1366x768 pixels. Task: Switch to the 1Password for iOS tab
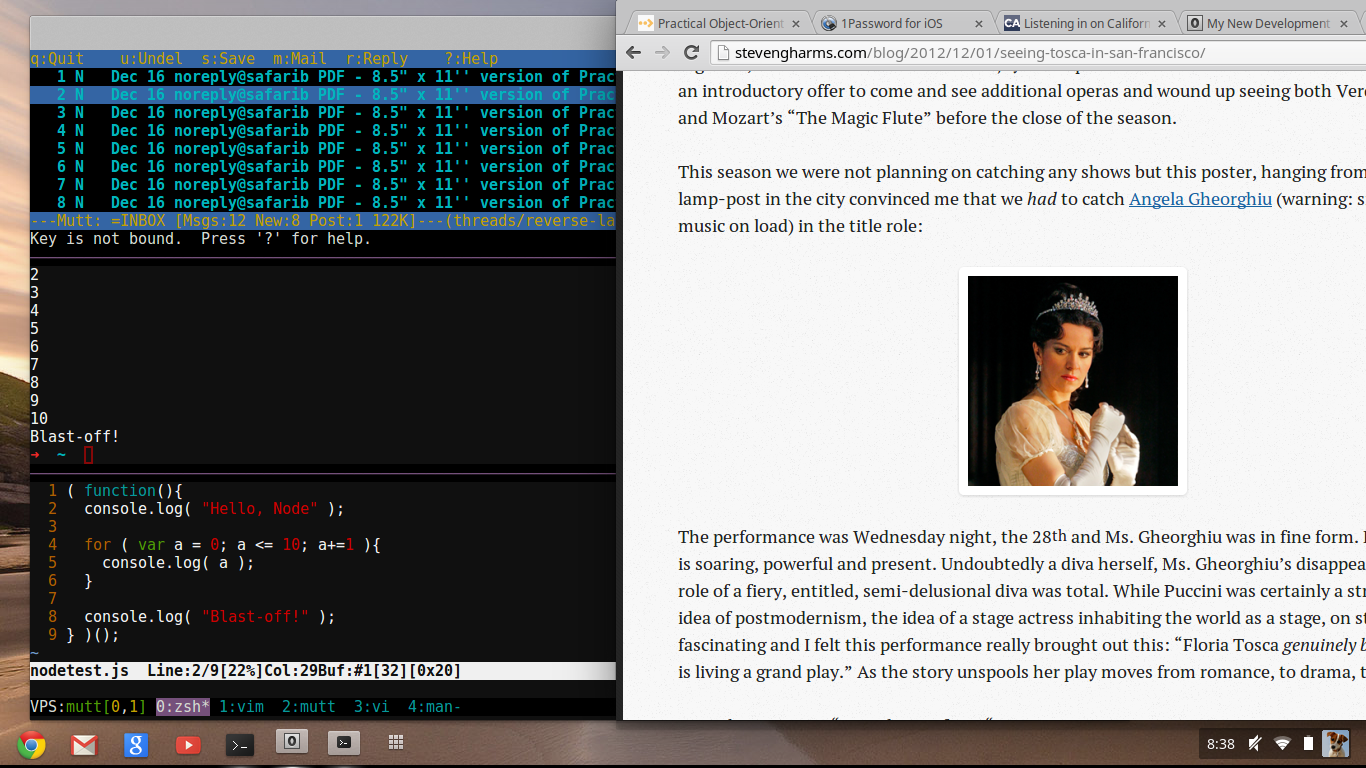point(890,23)
